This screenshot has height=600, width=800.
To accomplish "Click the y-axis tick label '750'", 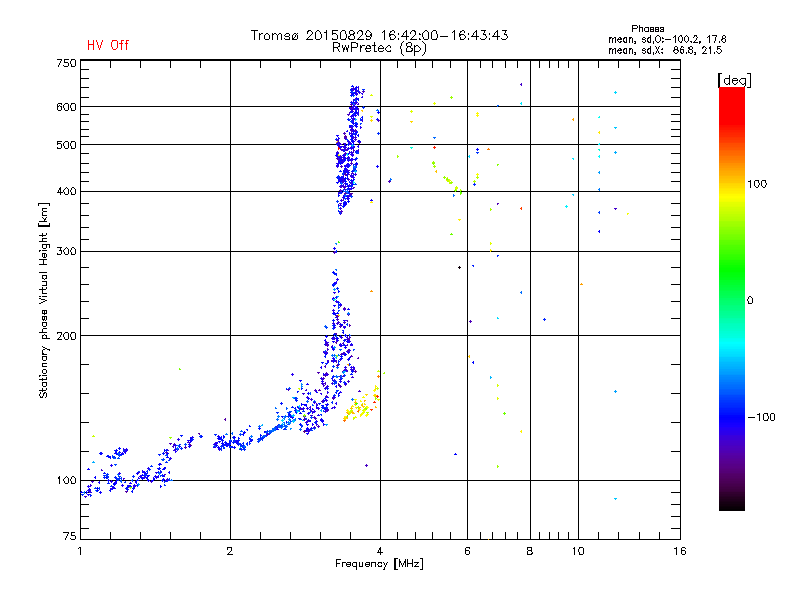I will pos(66,63).
